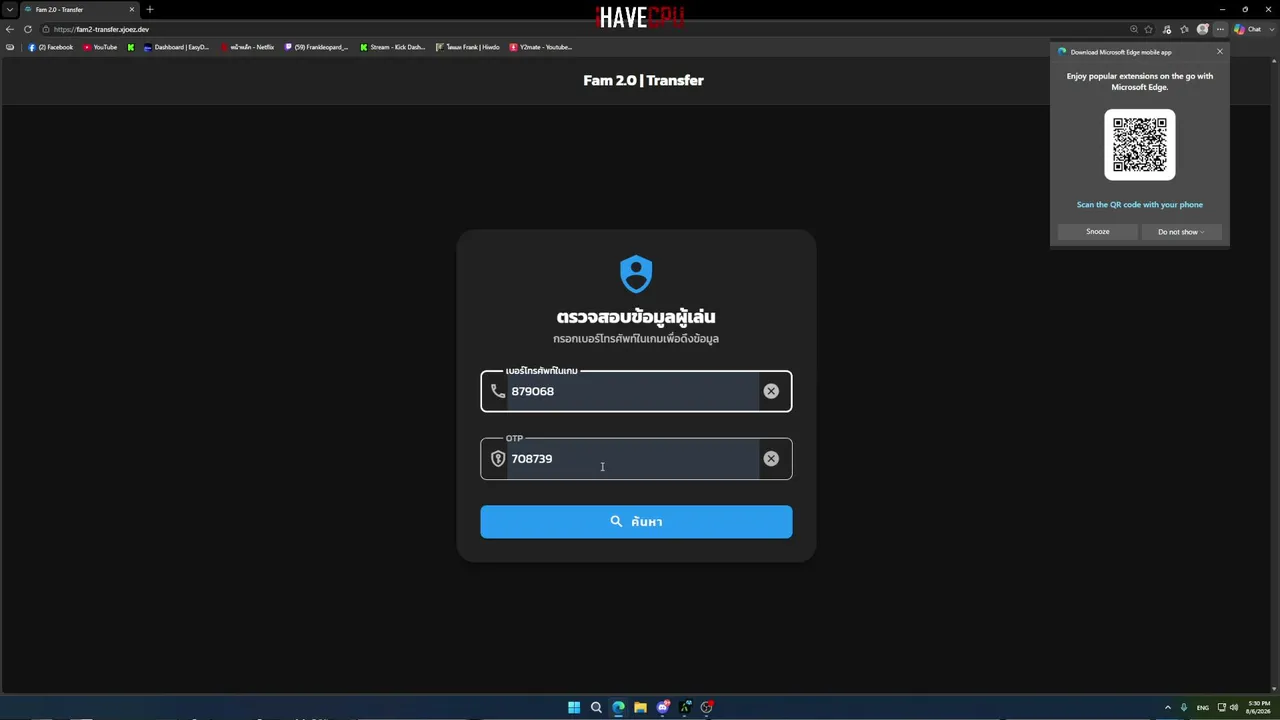1280x720 pixels.
Task: Click the blue ค้นหา search button
Action: pos(636,521)
